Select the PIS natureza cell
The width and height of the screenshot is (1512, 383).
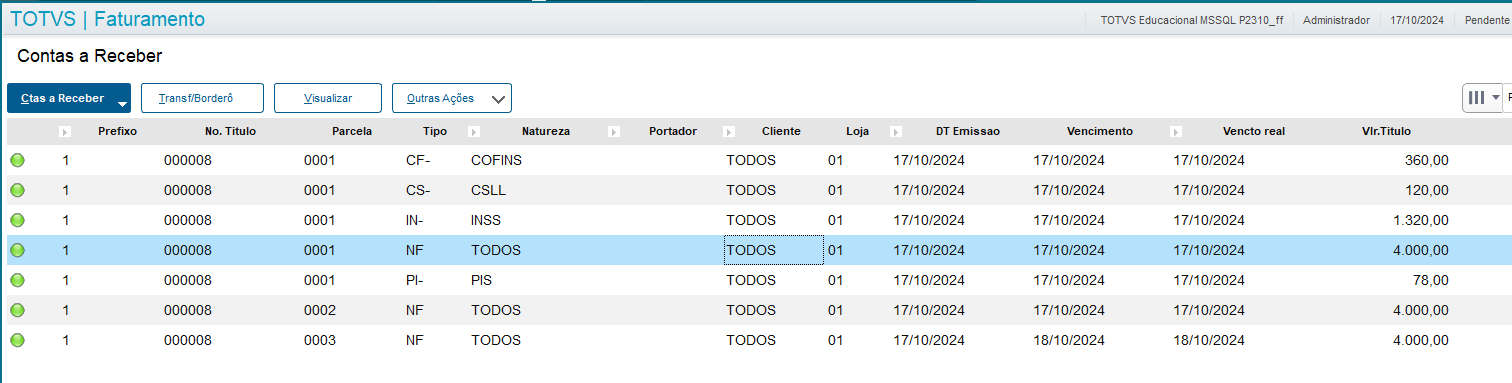pos(481,280)
